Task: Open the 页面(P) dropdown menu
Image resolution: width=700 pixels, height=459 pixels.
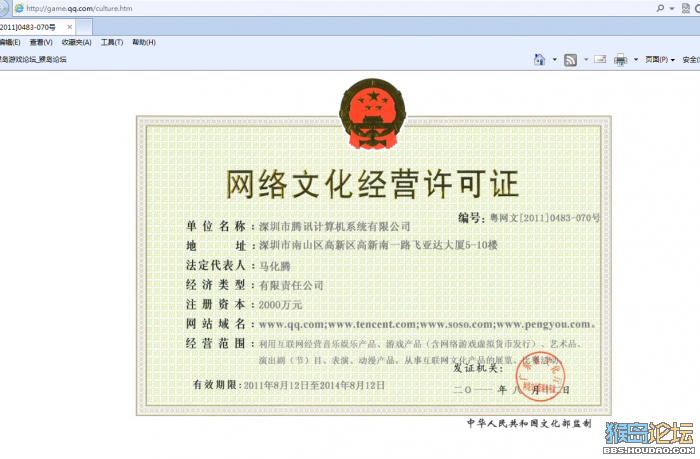Action: 660,59
